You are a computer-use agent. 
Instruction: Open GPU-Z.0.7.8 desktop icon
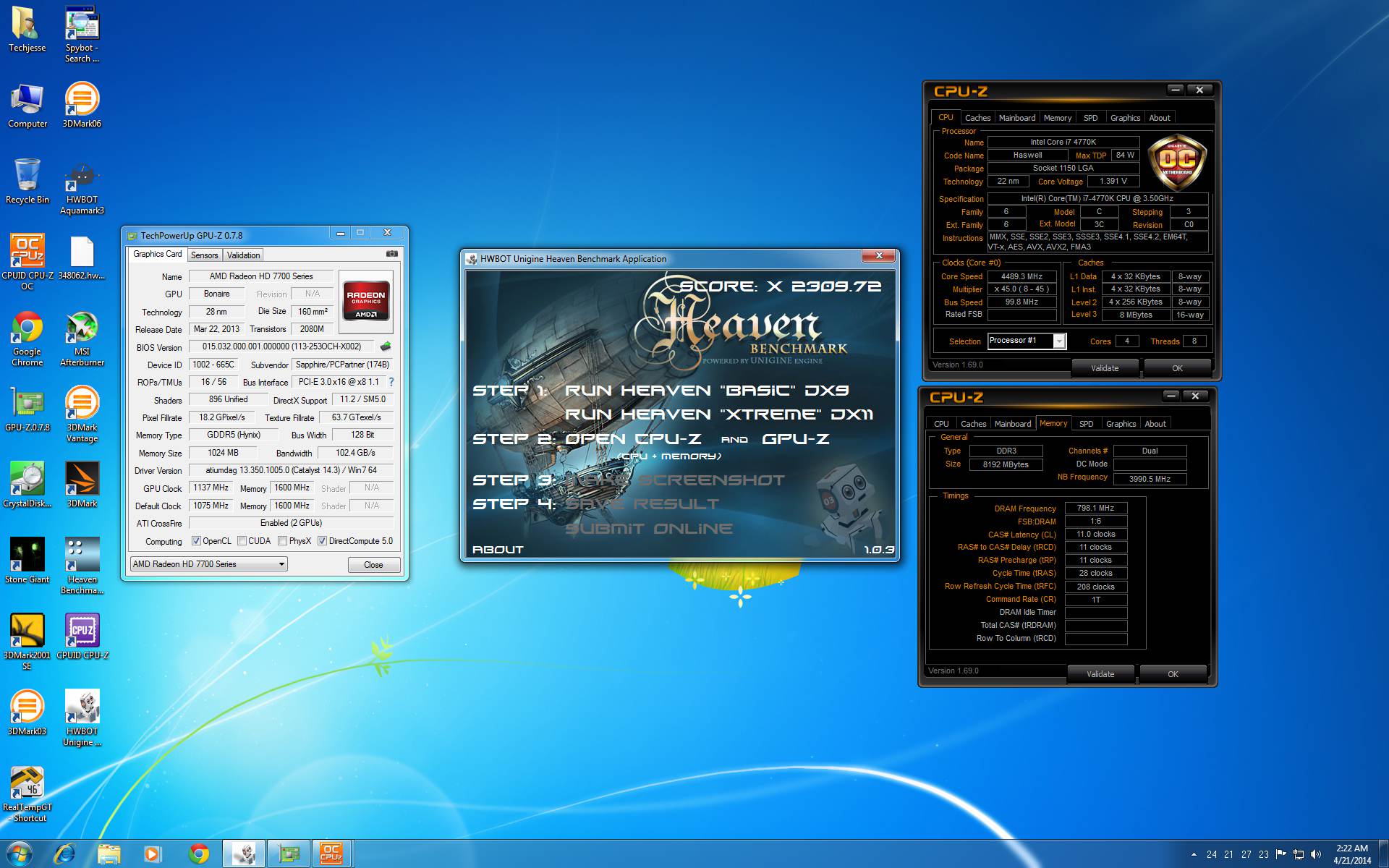click(27, 409)
